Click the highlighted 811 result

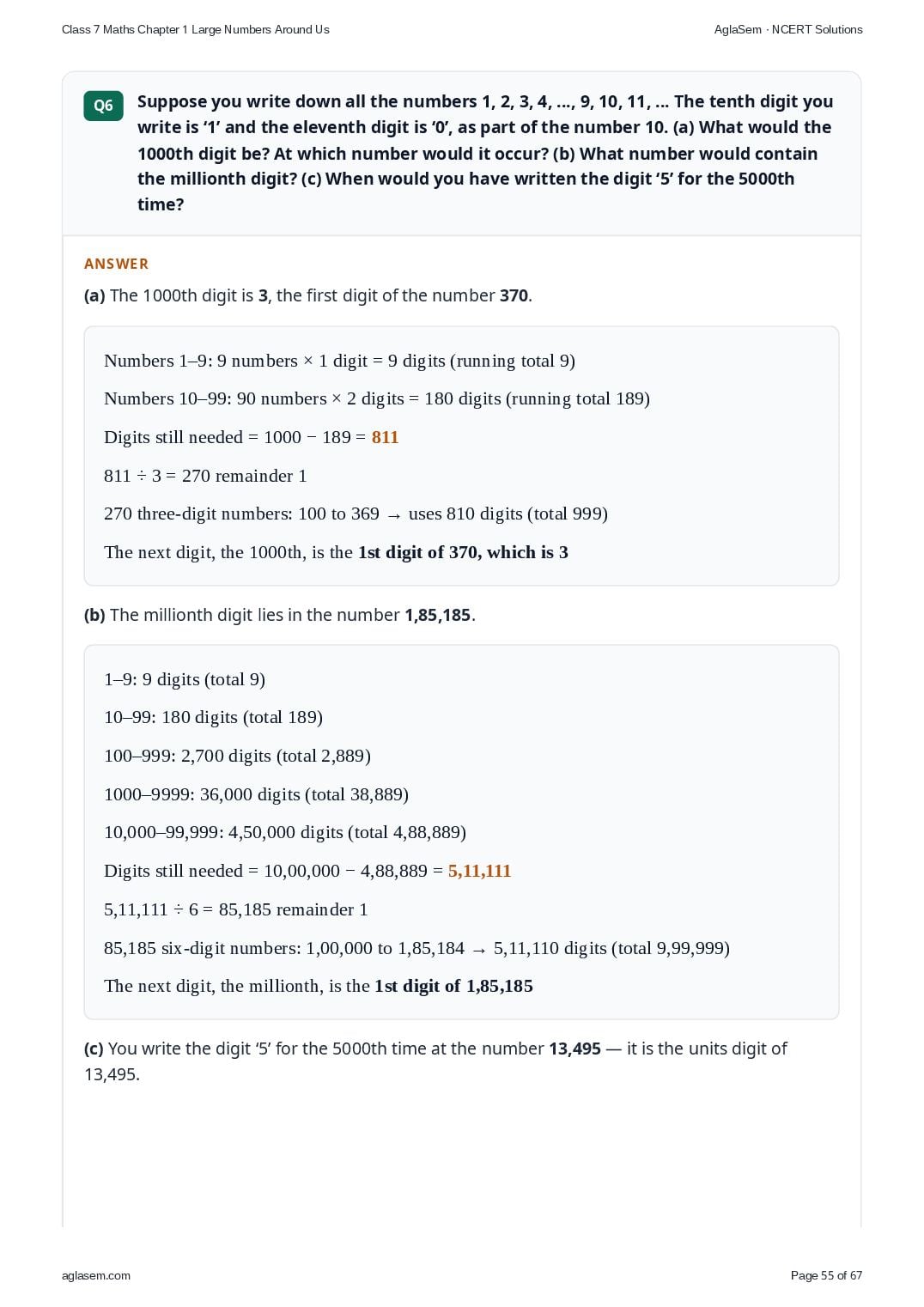point(385,437)
